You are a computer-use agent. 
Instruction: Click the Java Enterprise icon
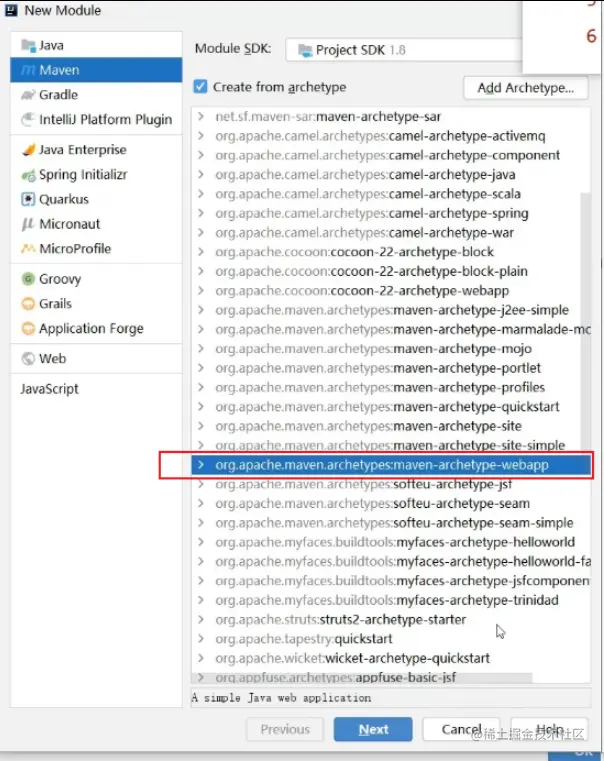click(x=28, y=150)
